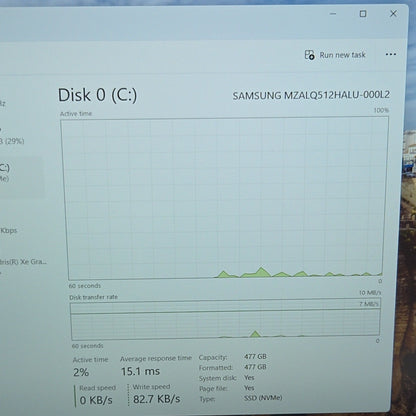
Task: Click the 2% active time value
Action: click(81, 372)
